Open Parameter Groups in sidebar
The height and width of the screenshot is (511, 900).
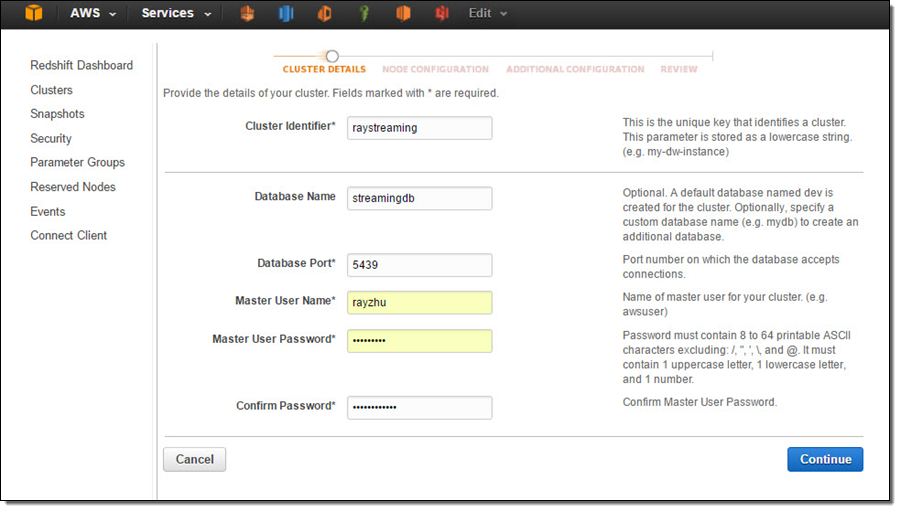click(x=77, y=162)
